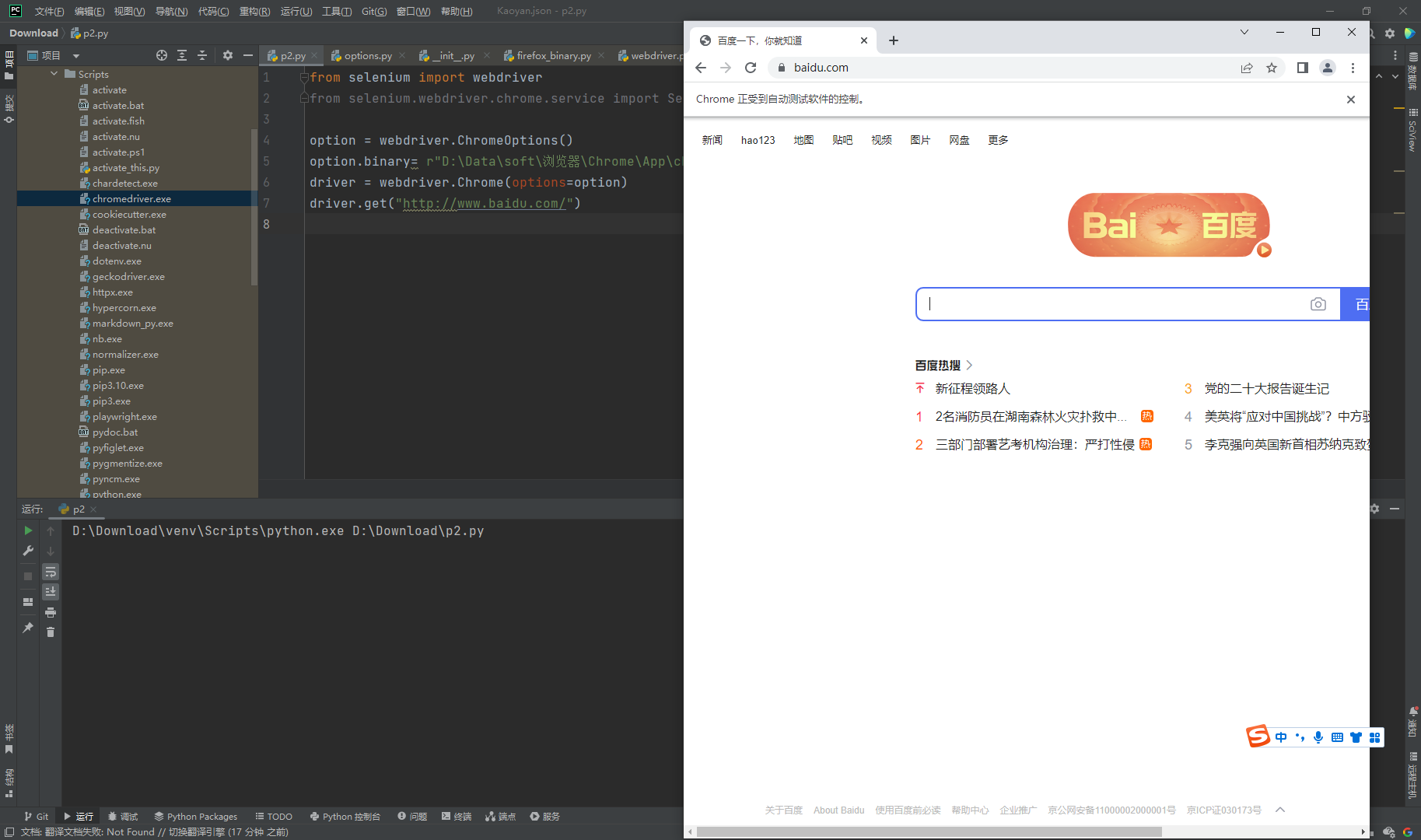Open the 视图(V) menu in PyCharm
The width and height of the screenshot is (1421, 840).
click(x=129, y=11)
